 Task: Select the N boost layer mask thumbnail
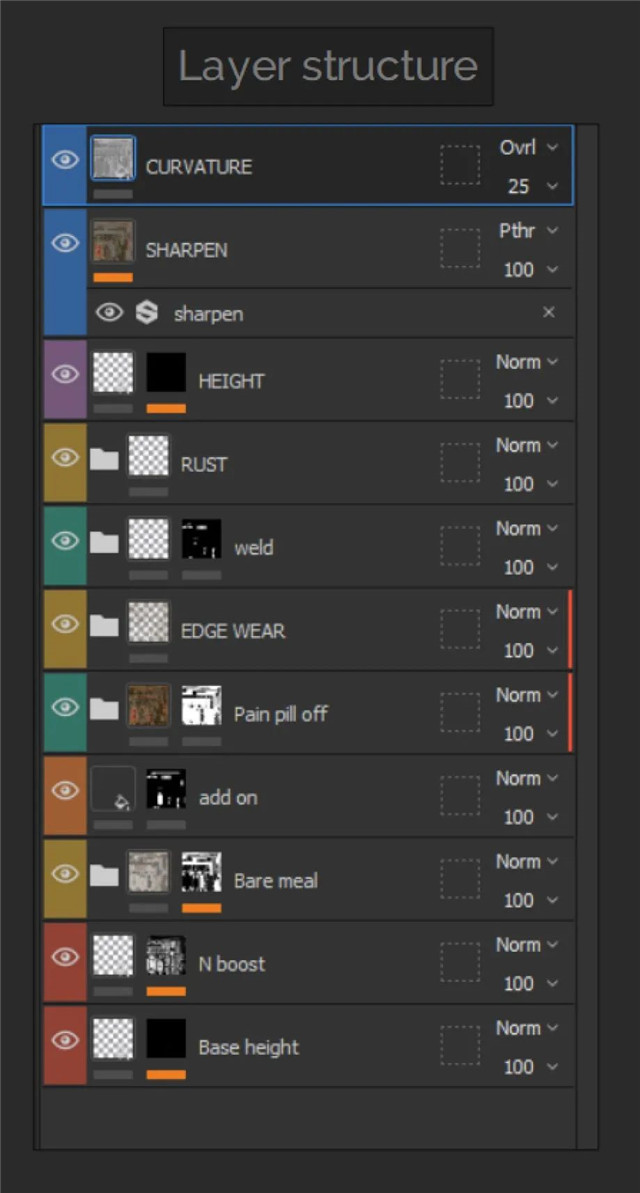coord(166,956)
